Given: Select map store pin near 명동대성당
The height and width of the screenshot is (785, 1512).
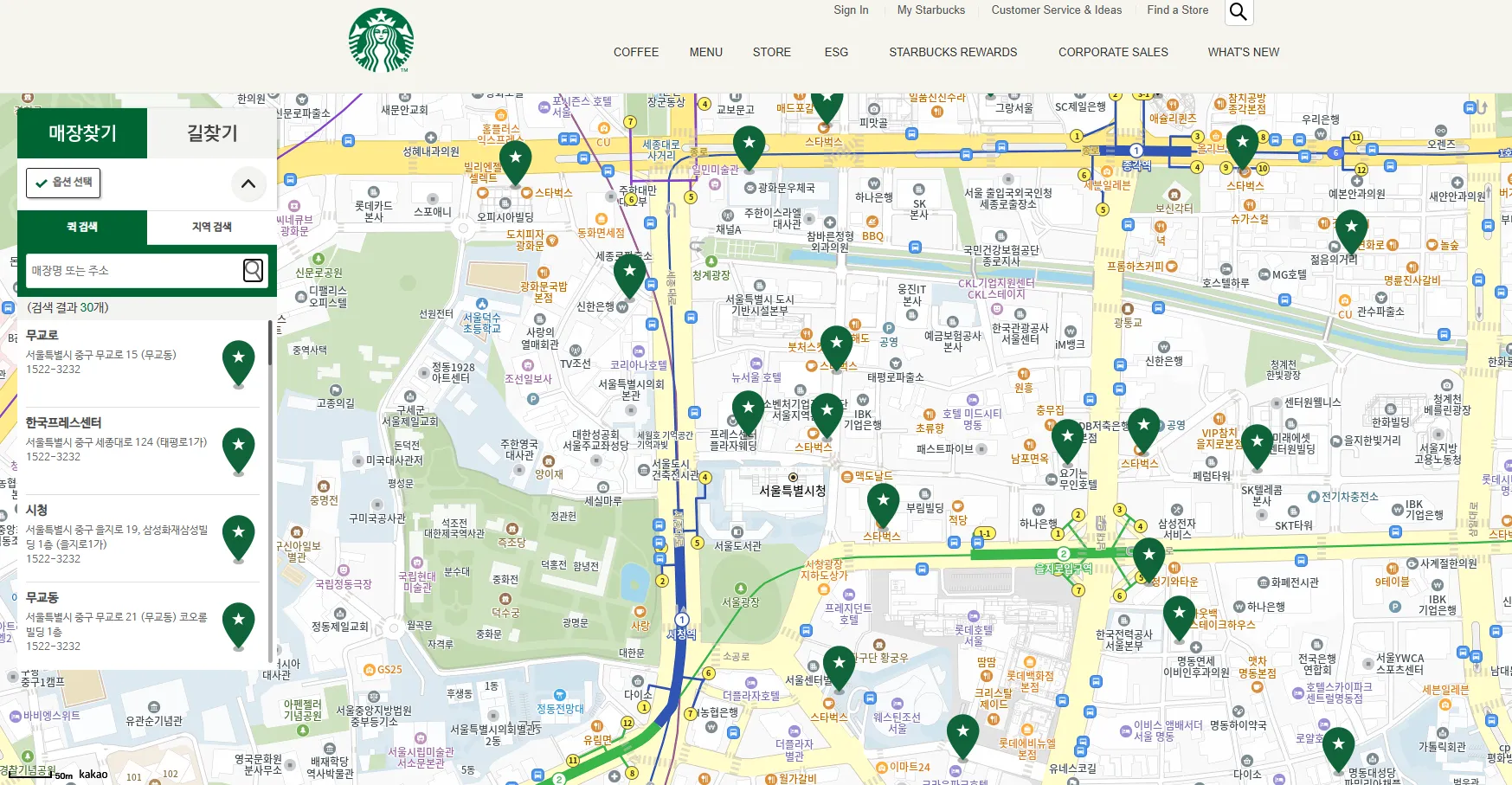Looking at the screenshot, I should pos(1339,750).
